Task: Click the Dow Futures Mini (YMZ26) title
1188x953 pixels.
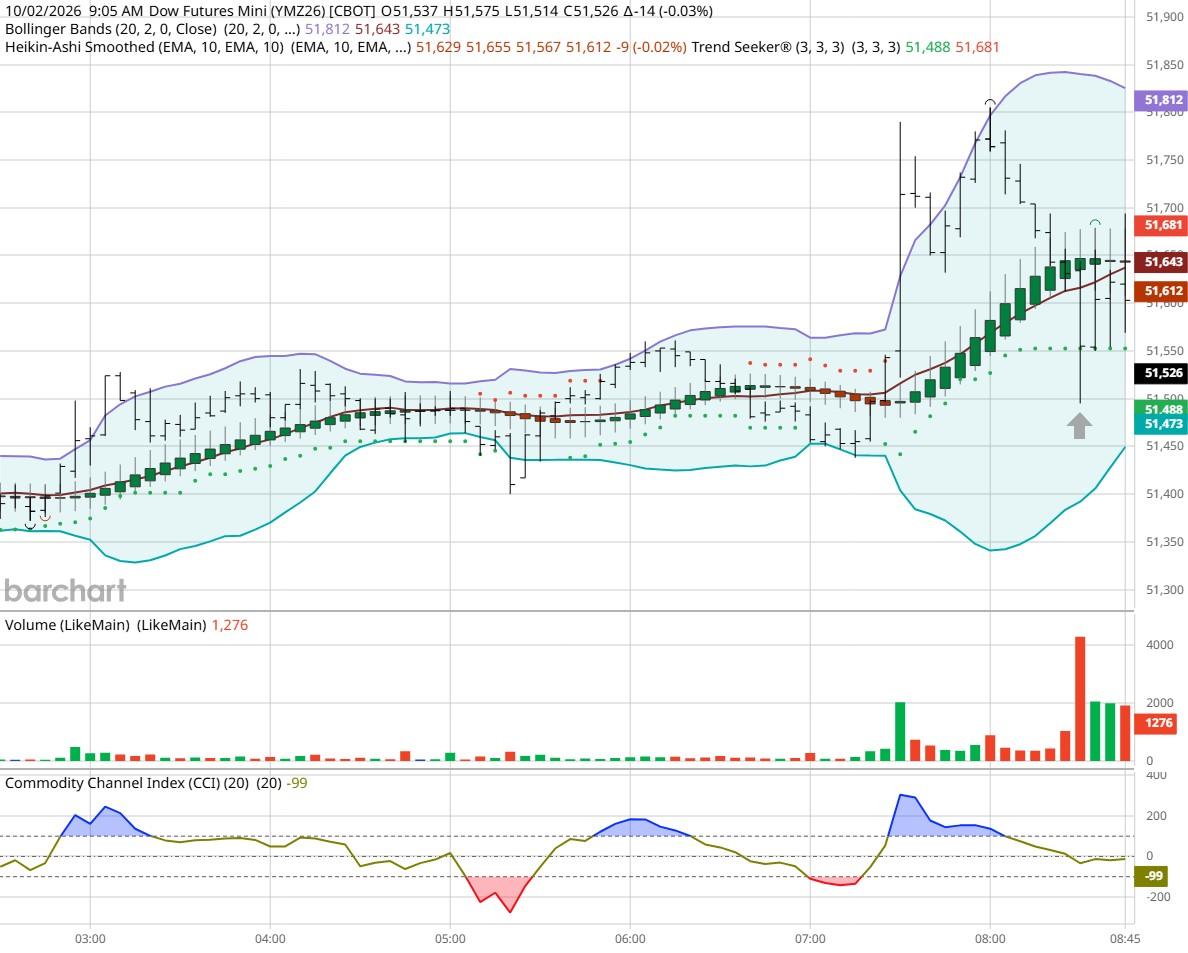Action: (237, 11)
